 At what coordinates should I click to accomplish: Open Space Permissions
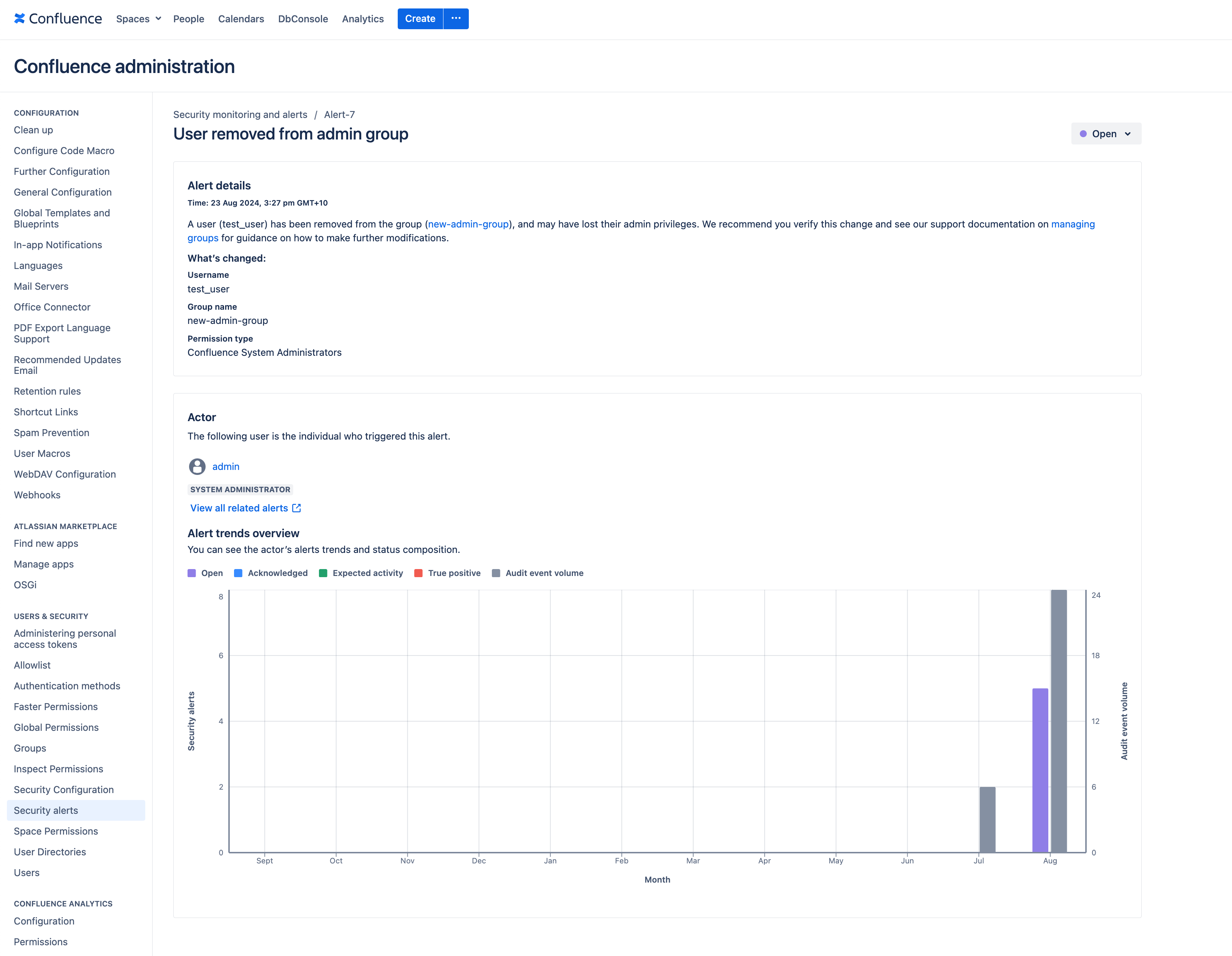[55, 832]
